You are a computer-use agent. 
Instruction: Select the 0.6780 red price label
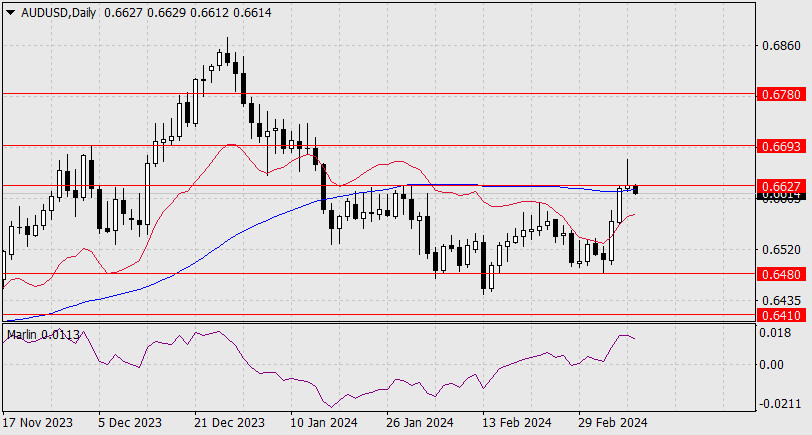pos(781,94)
